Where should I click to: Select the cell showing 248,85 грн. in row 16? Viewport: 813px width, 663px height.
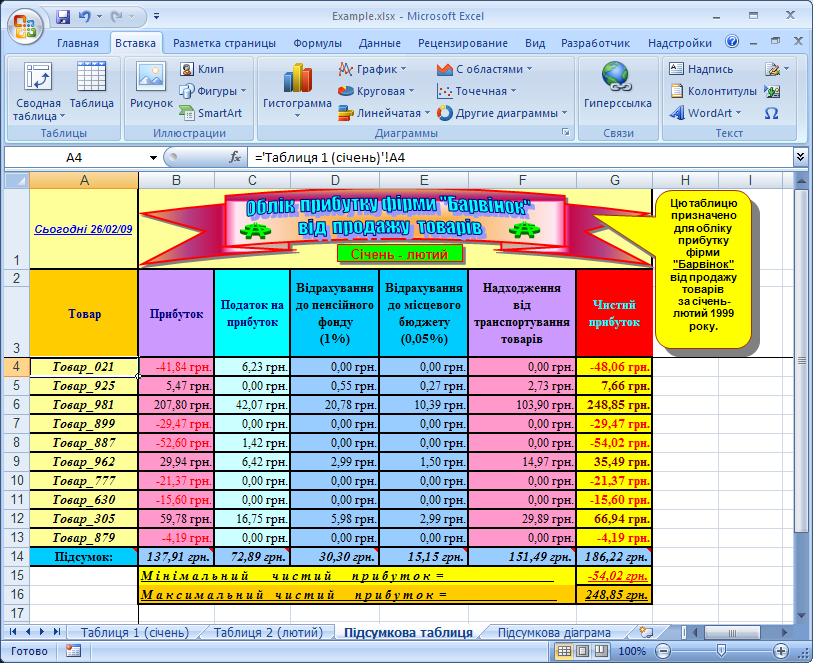(x=614, y=595)
